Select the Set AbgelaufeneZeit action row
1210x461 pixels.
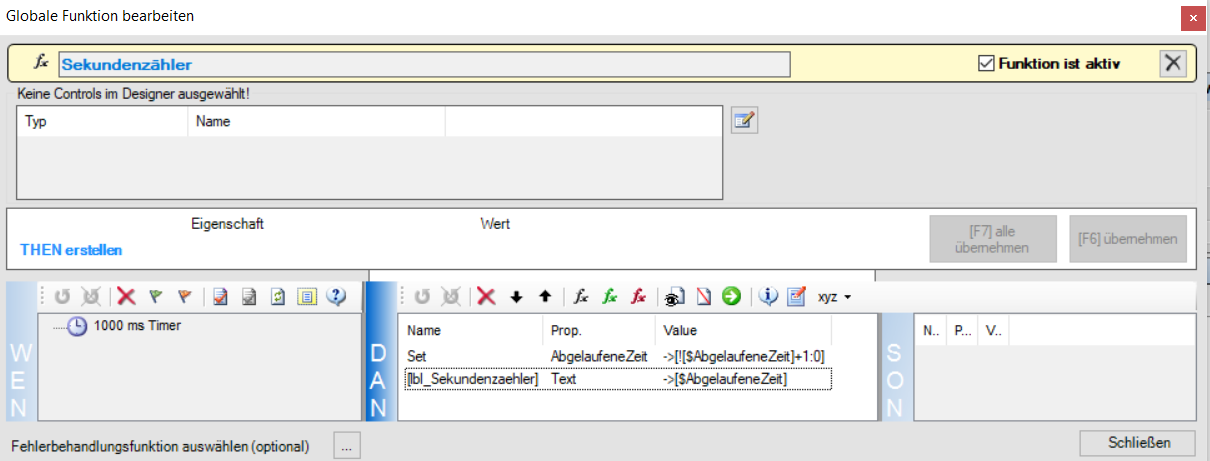point(614,356)
